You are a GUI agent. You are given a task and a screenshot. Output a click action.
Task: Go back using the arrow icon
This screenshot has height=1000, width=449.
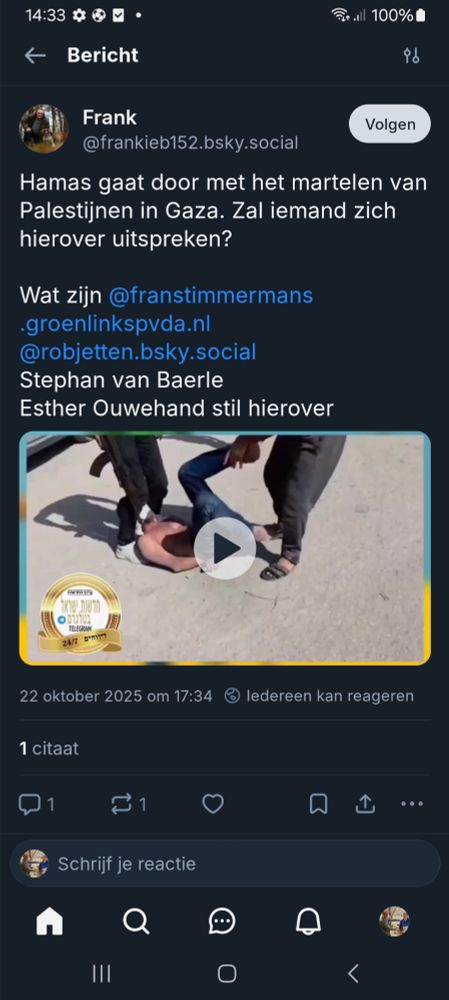click(x=34, y=55)
